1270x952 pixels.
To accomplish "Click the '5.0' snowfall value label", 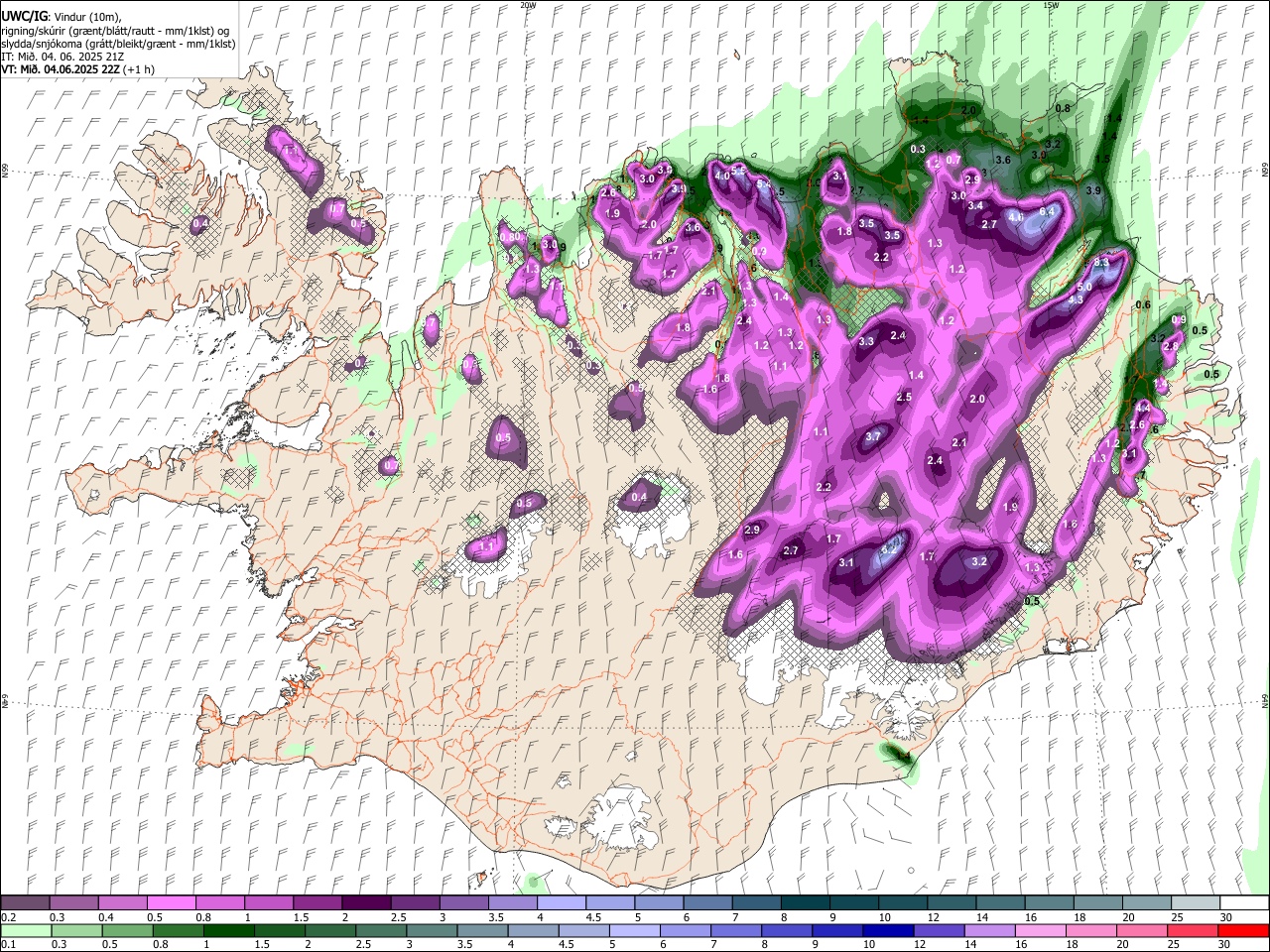I will pyautogui.click(x=1085, y=287).
